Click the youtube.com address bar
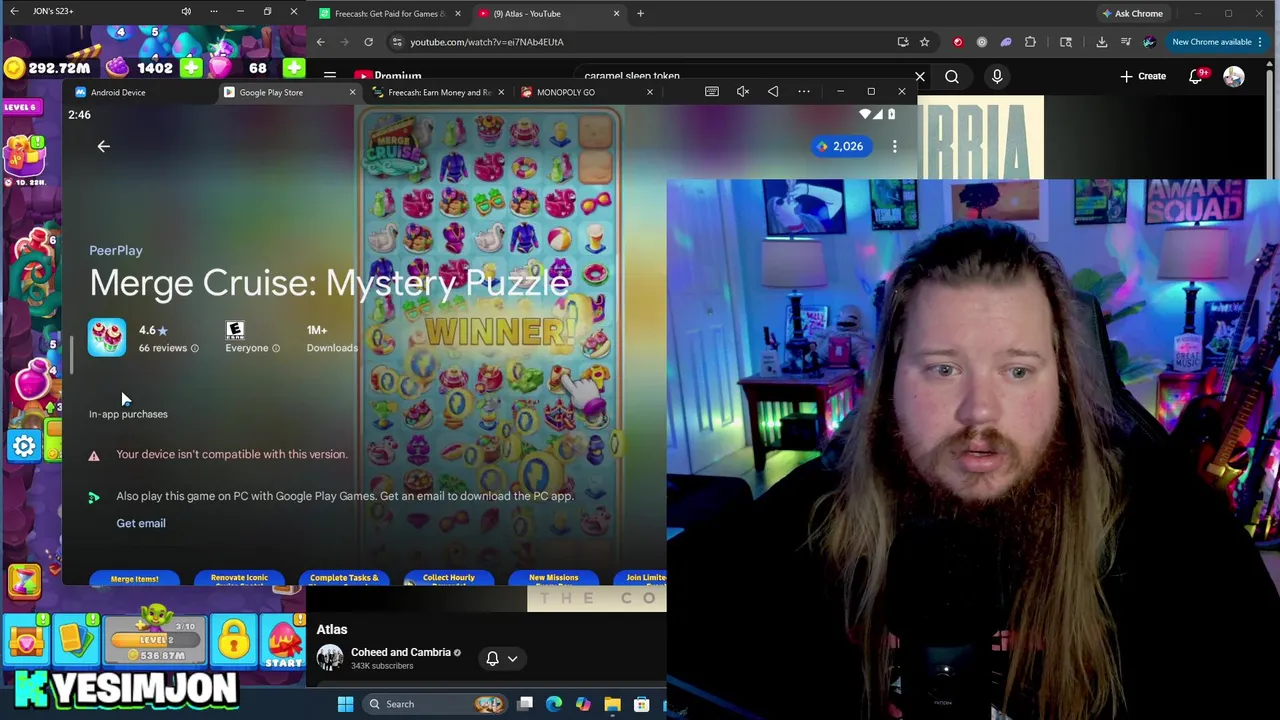Viewport: 1280px width, 720px height. 640,42
